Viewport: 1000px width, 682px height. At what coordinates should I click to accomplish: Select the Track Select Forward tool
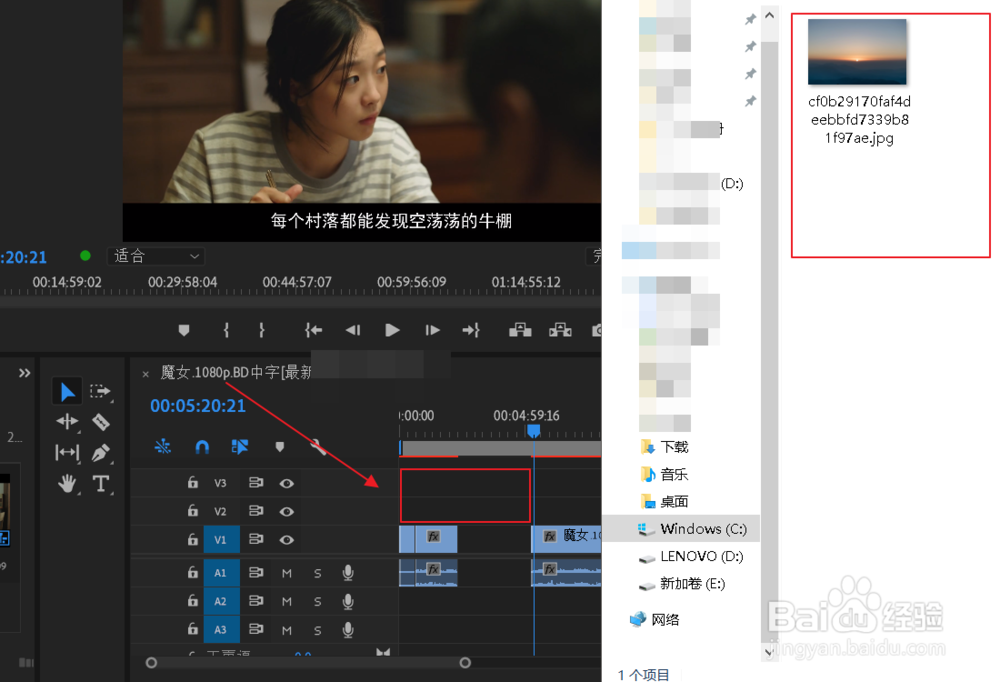coord(100,391)
